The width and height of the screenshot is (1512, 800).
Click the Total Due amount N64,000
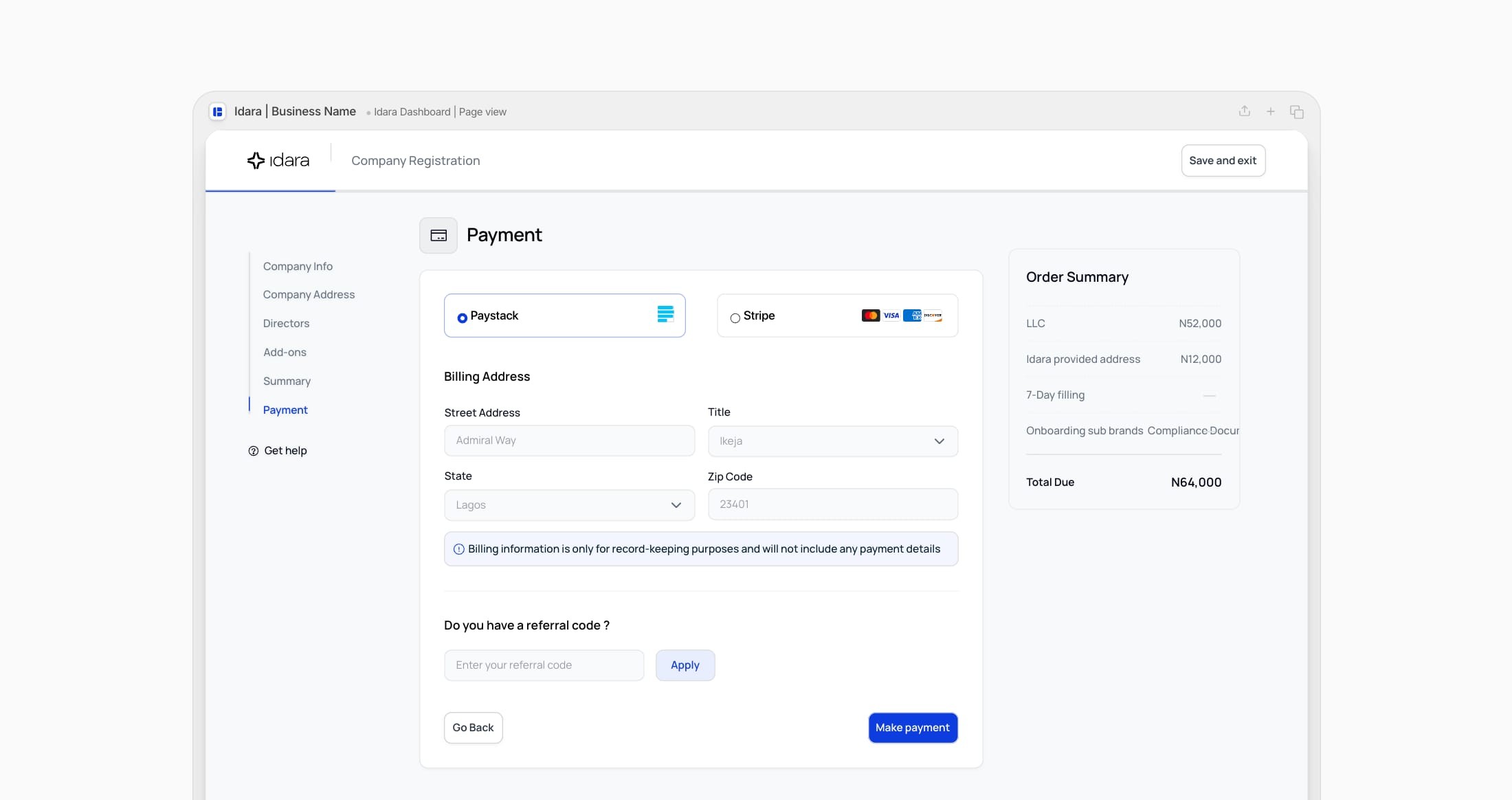[1196, 482]
